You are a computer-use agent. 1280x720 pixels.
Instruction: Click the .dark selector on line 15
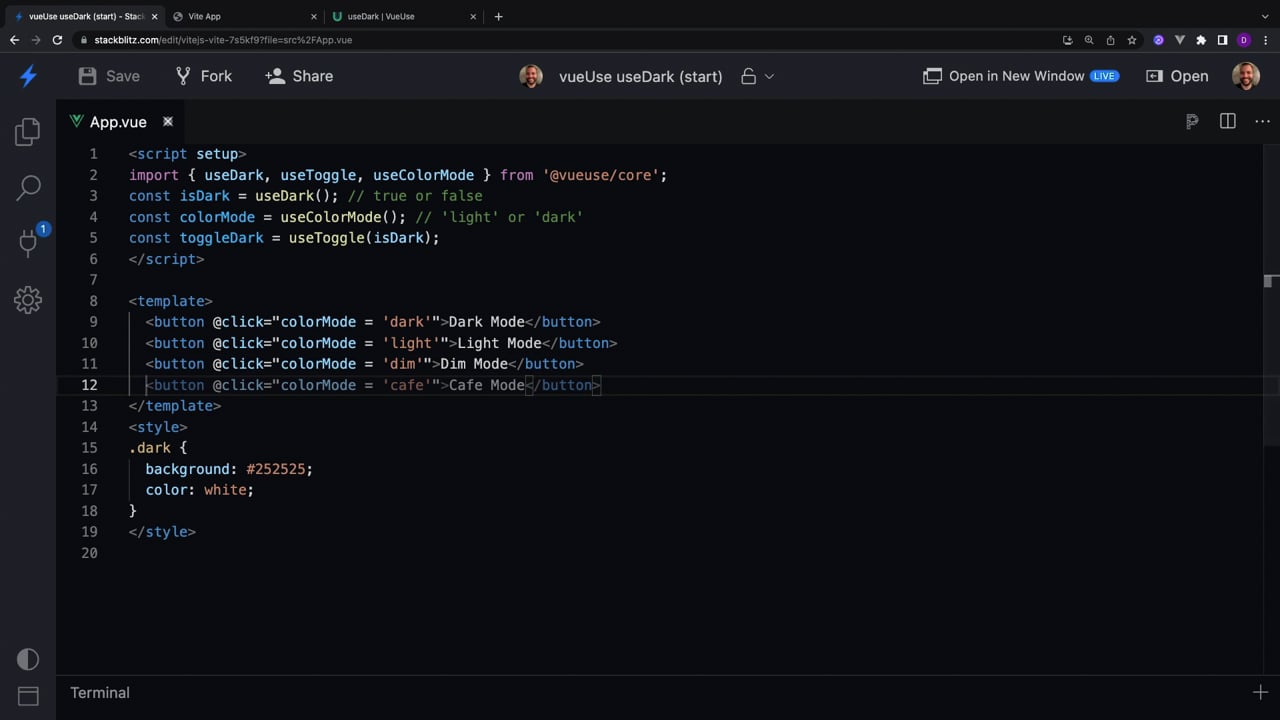pos(150,448)
